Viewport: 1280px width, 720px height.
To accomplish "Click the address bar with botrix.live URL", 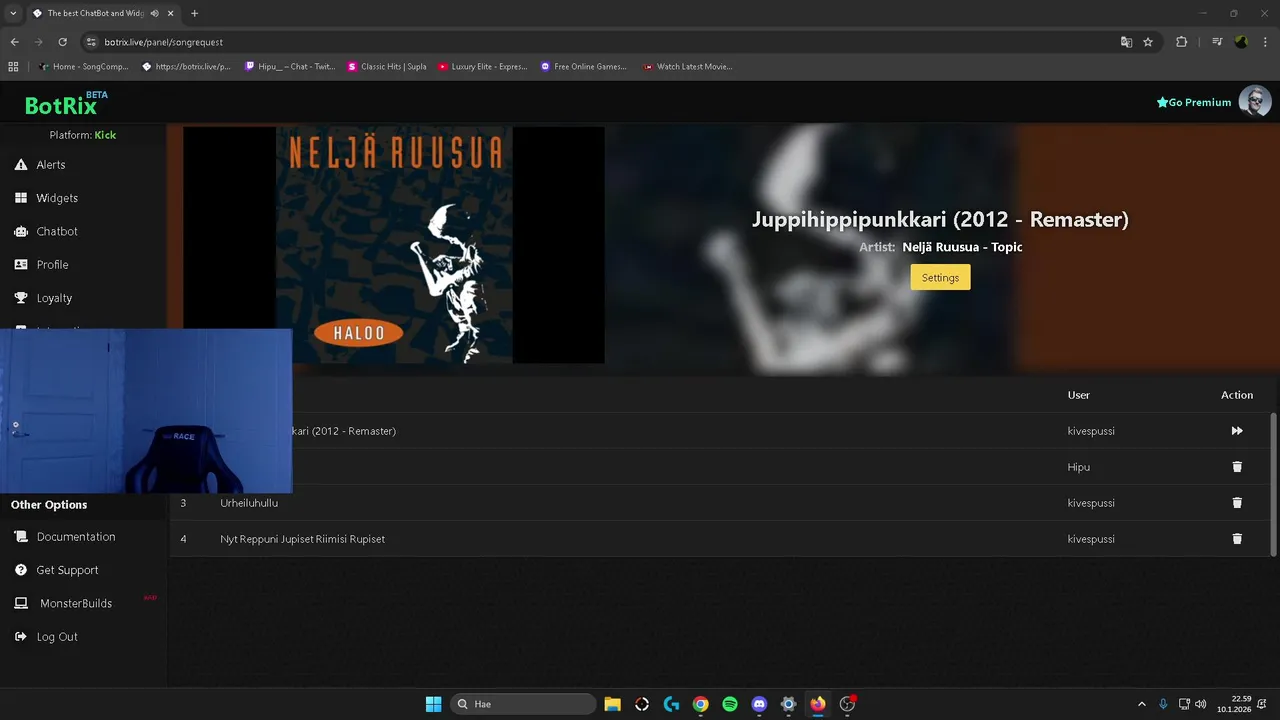I will pyautogui.click(x=600, y=42).
